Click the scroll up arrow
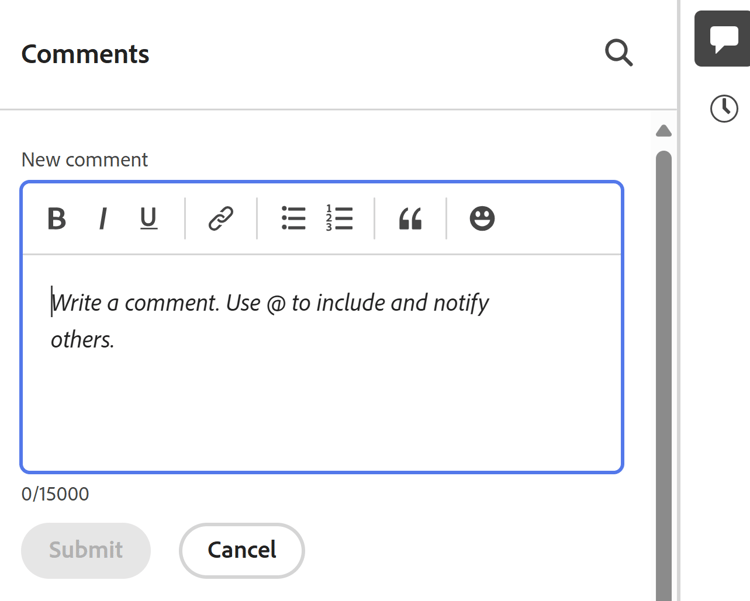 coord(663,131)
